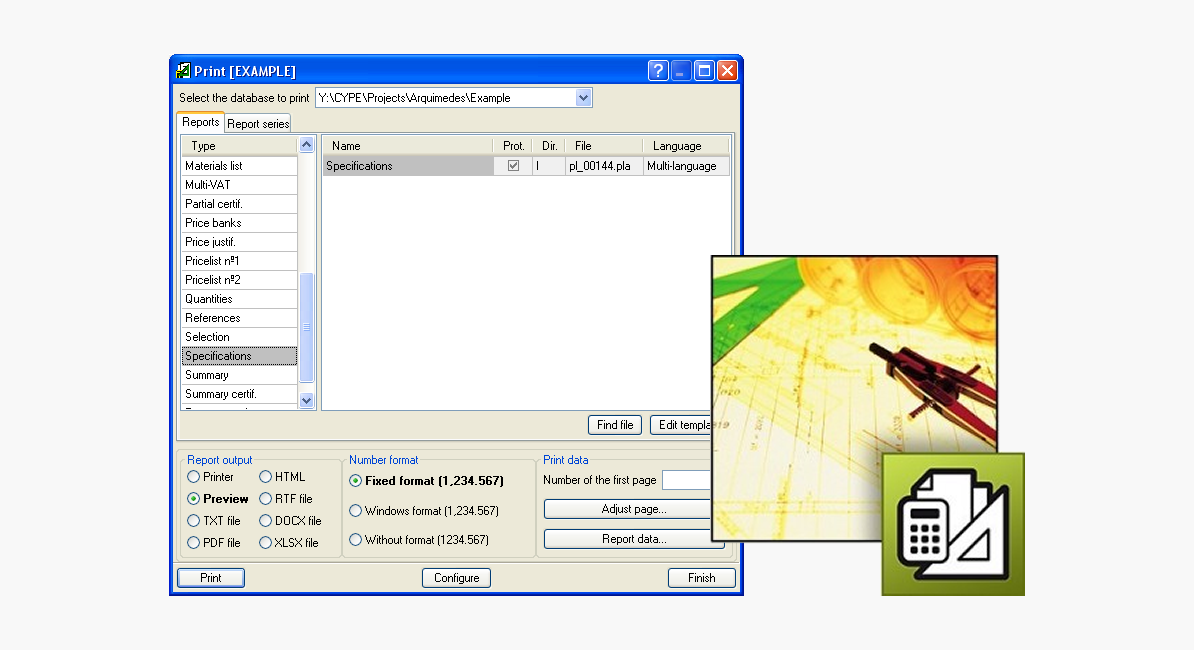Select Multi-VAT report type
Viewport: 1194px width, 650px height.
click(x=239, y=184)
